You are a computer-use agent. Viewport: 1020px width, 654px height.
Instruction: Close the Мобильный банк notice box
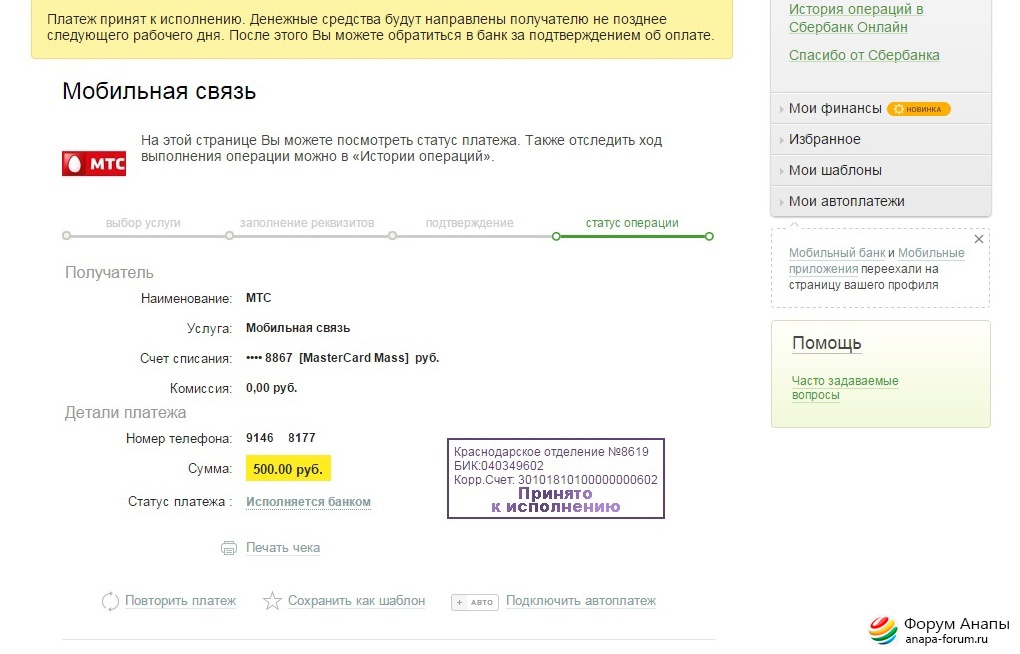tap(978, 239)
